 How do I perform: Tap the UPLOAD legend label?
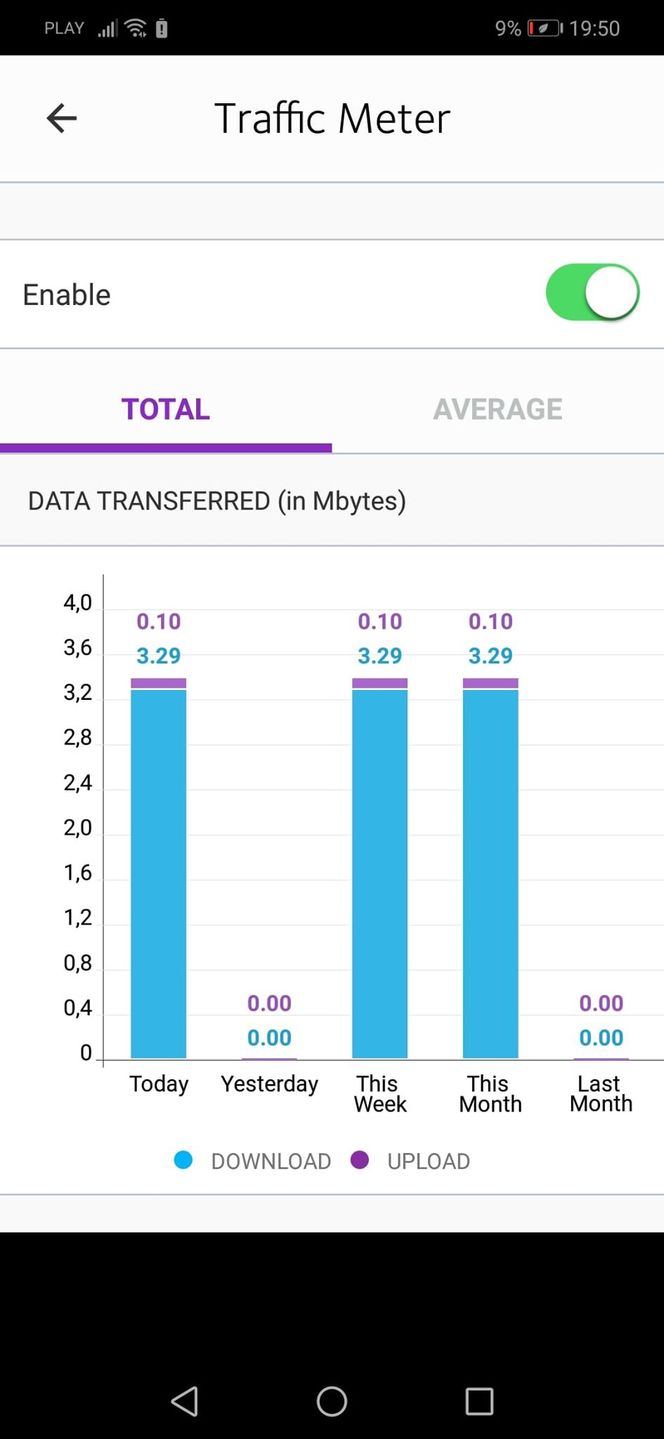[x=428, y=1161]
